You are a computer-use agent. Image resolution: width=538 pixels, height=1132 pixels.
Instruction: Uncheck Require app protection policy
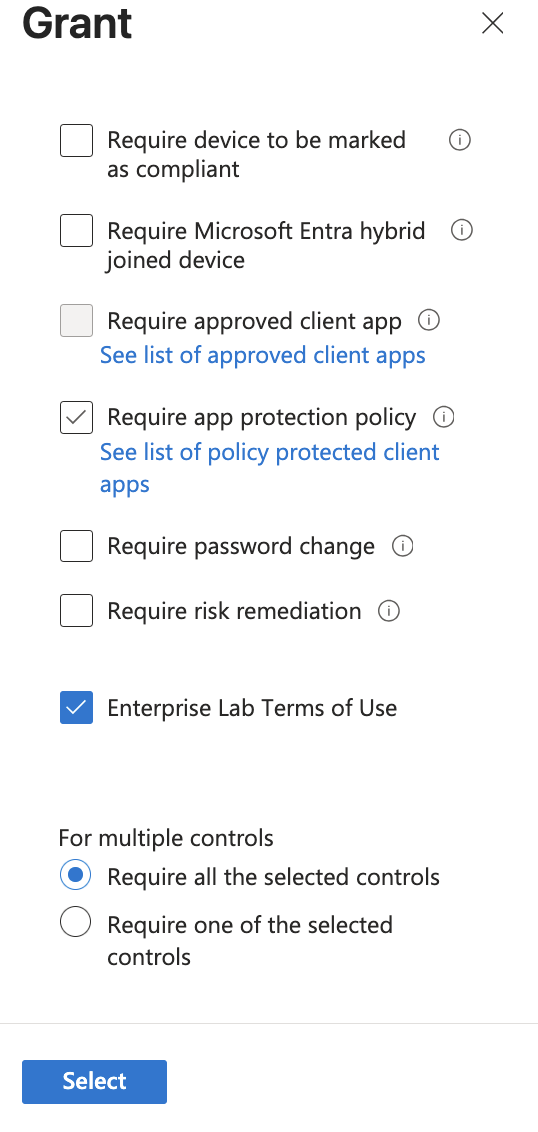coord(77,417)
